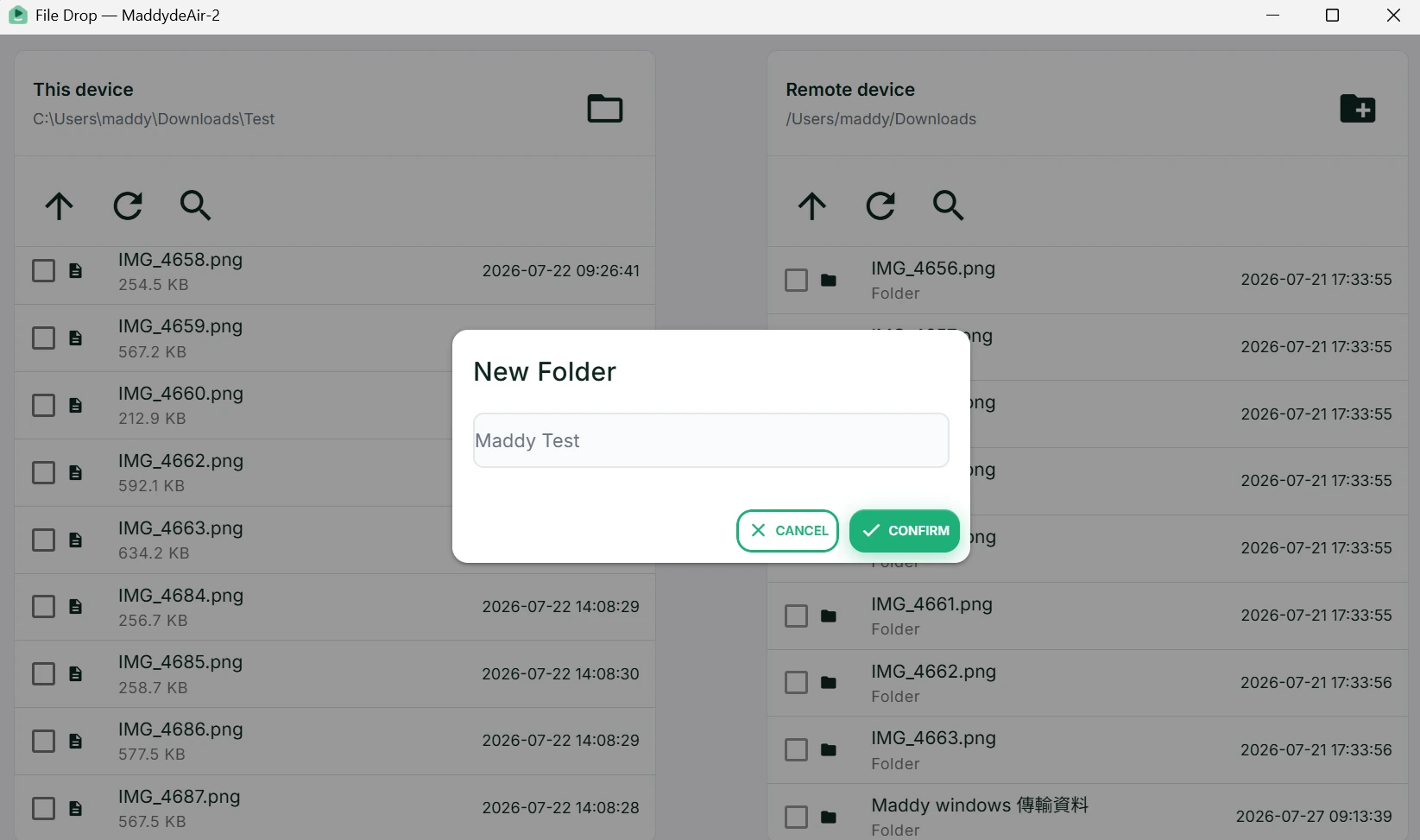Tick checkbox for local IMG_4660.png

tap(43, 405)
